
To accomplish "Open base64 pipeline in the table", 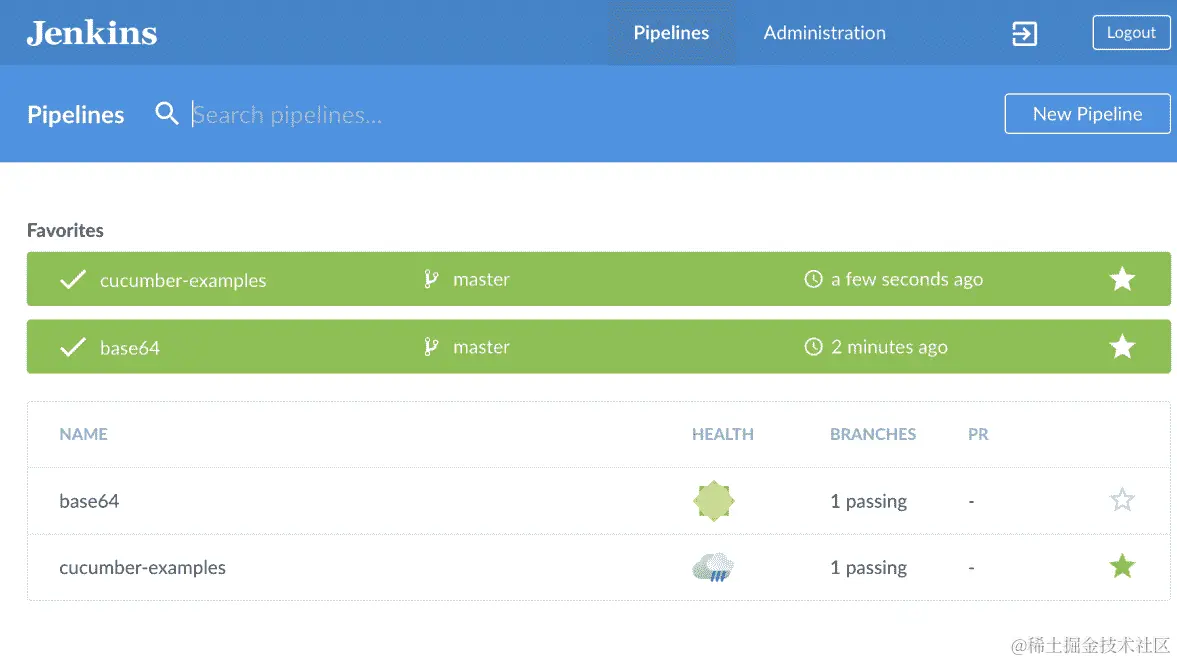I will click(x=89, y=501).
